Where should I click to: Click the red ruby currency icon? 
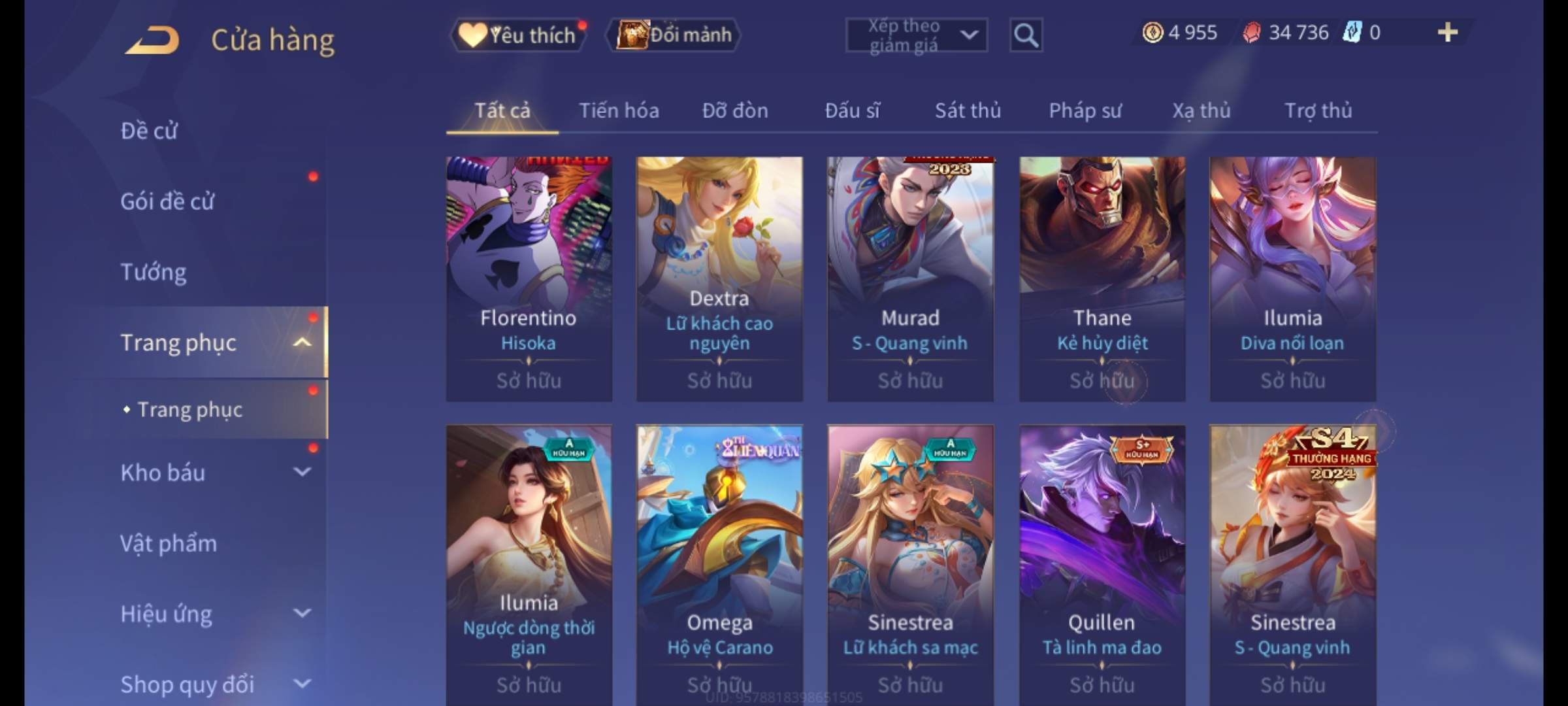pyautogui.click(x=1252, y=32)
